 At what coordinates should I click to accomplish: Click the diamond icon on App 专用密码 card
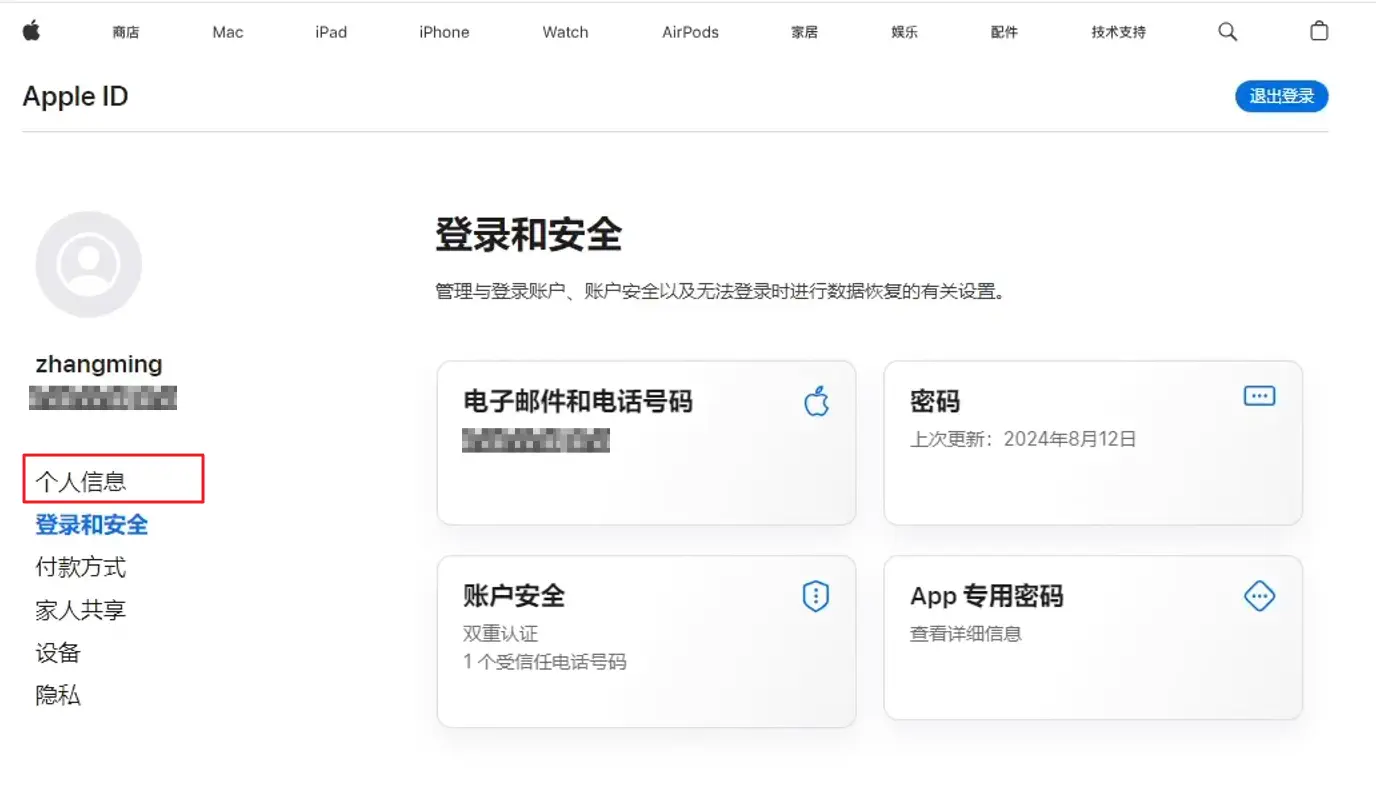[x=1259, y=597]
